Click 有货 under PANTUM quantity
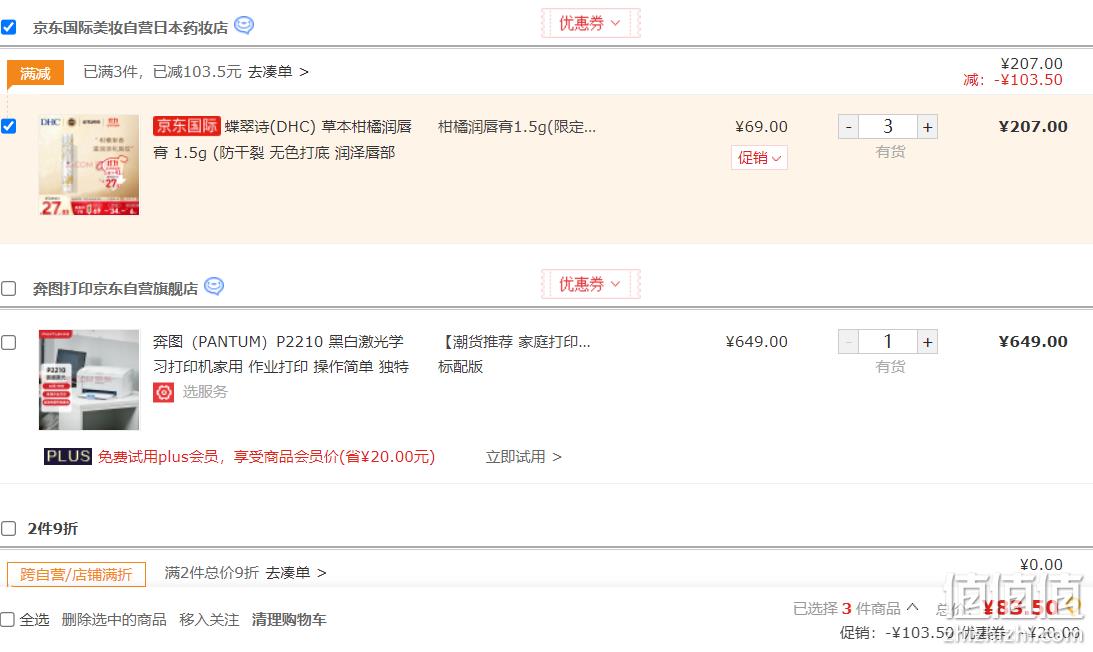1093x652 pixels. tap(890, 366)
